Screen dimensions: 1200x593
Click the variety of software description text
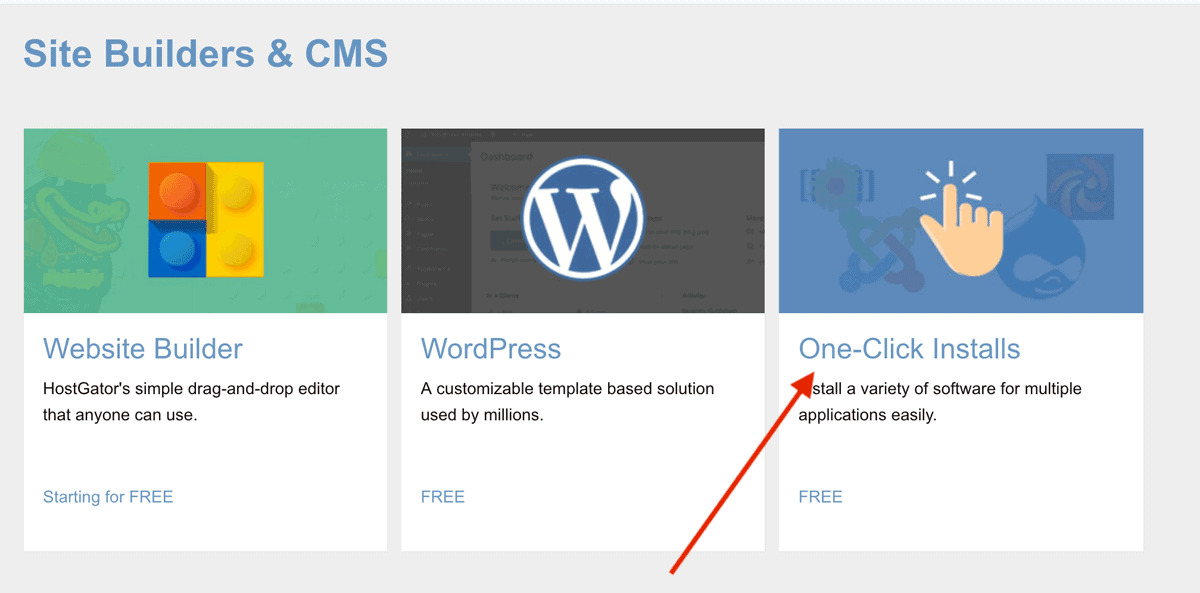[940, 401]
